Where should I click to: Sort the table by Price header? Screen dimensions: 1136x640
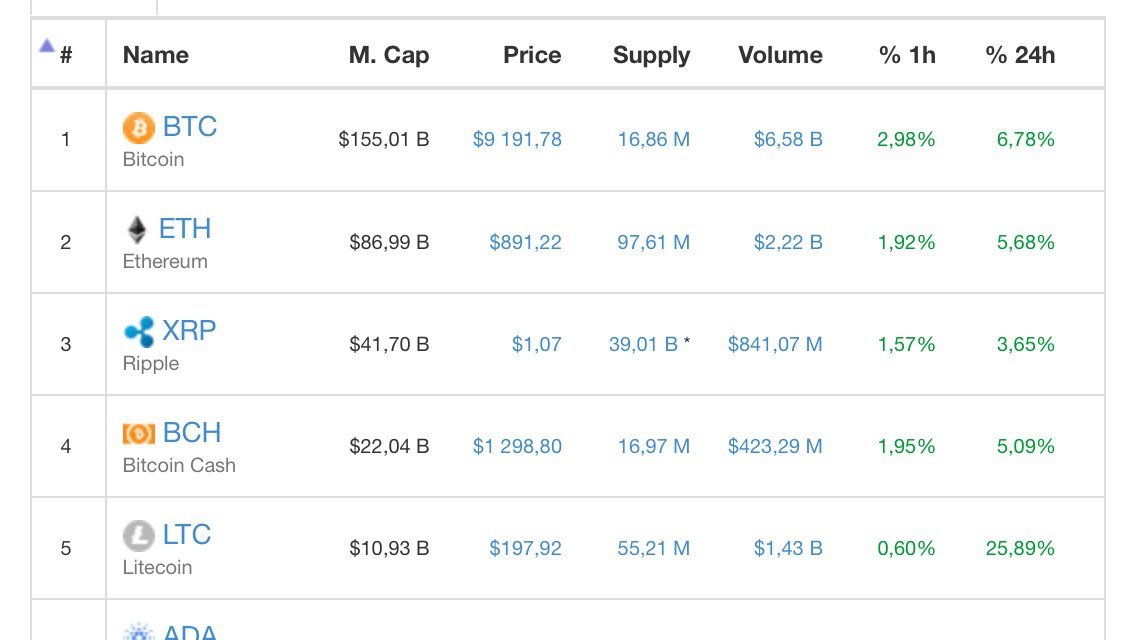click(x=532, y=55)
